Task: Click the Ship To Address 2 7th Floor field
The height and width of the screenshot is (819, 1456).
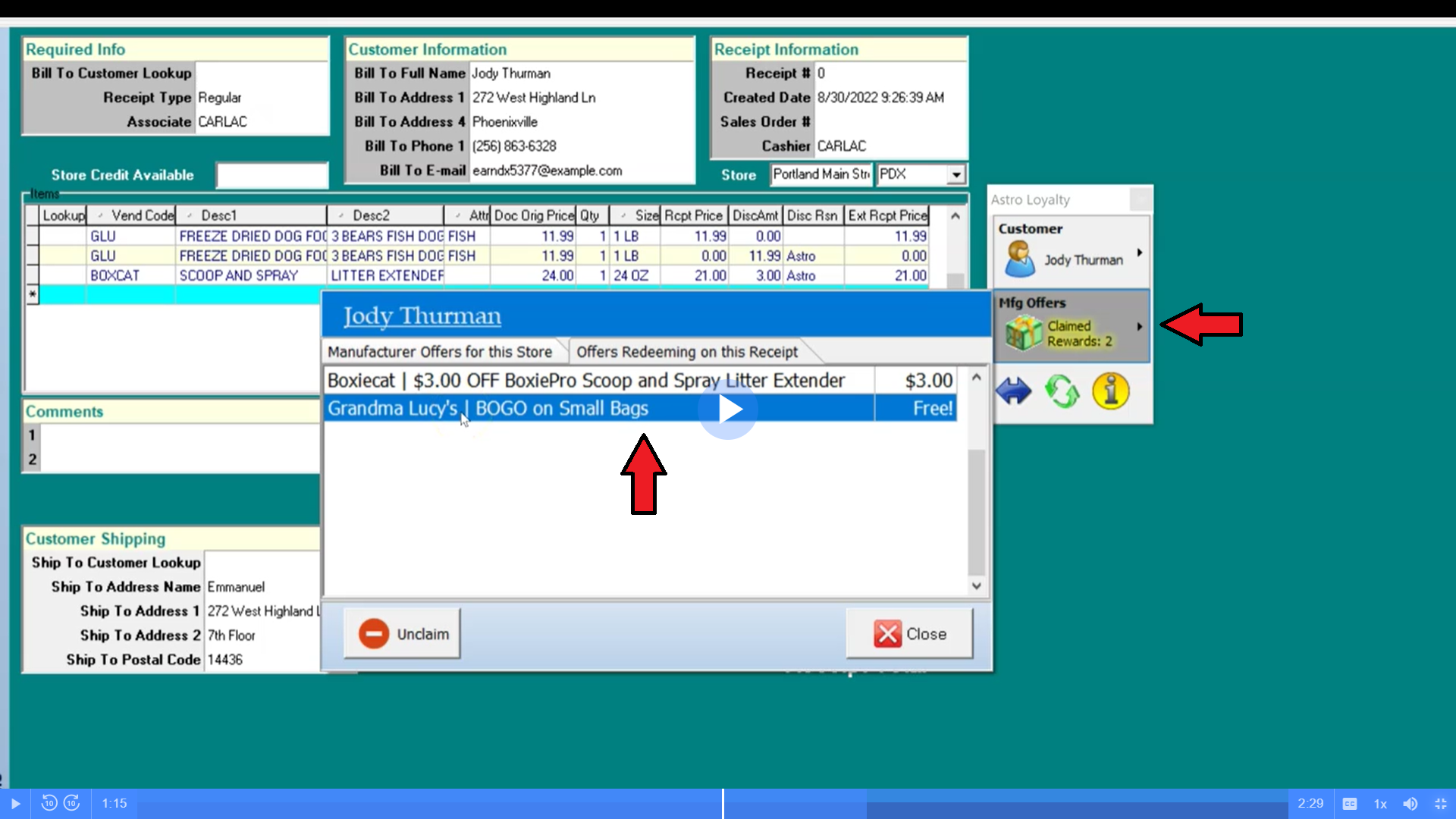Action: click(262, 635)
